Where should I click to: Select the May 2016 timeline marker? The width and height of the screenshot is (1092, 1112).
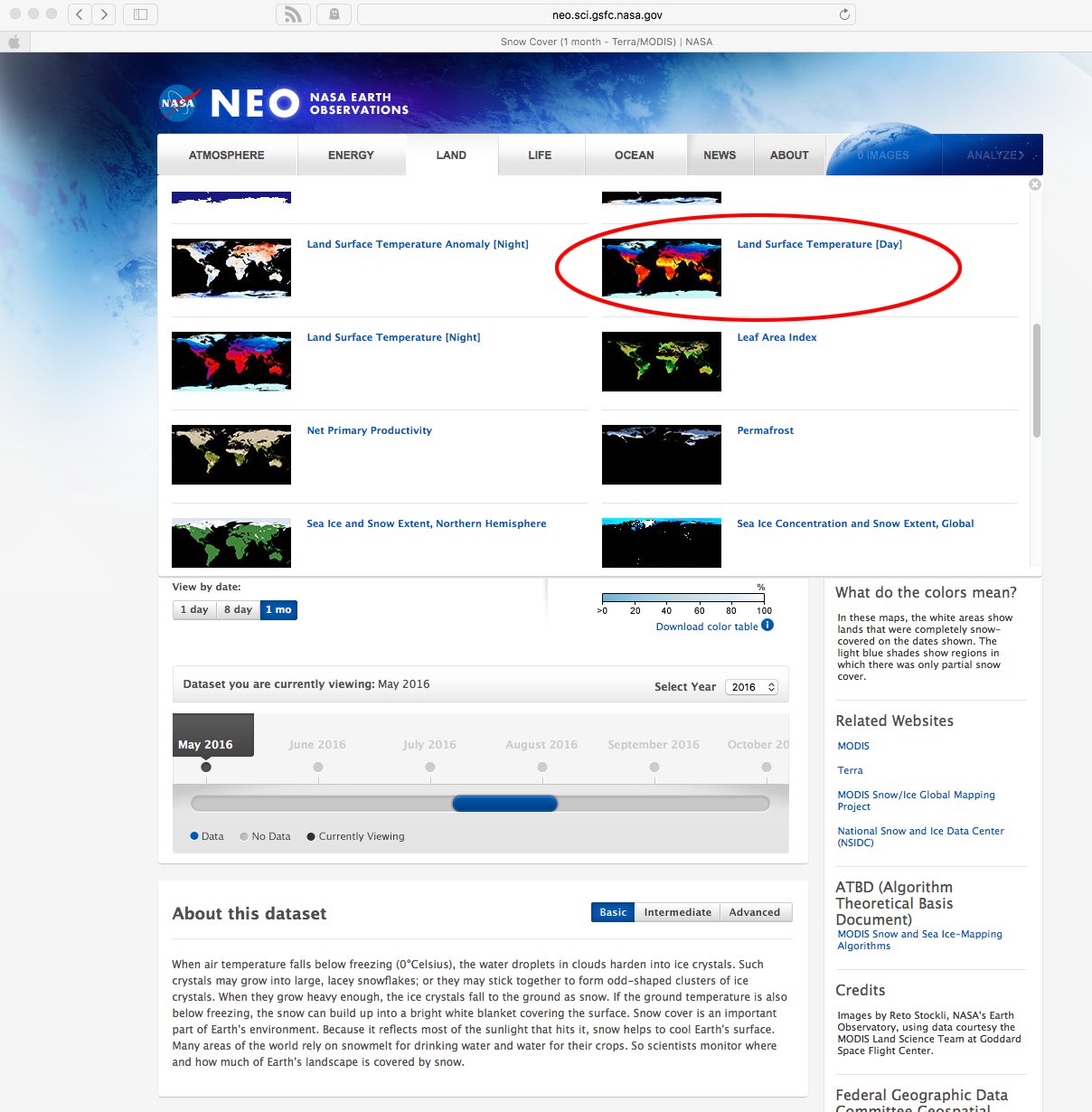[x=206, y=767]
